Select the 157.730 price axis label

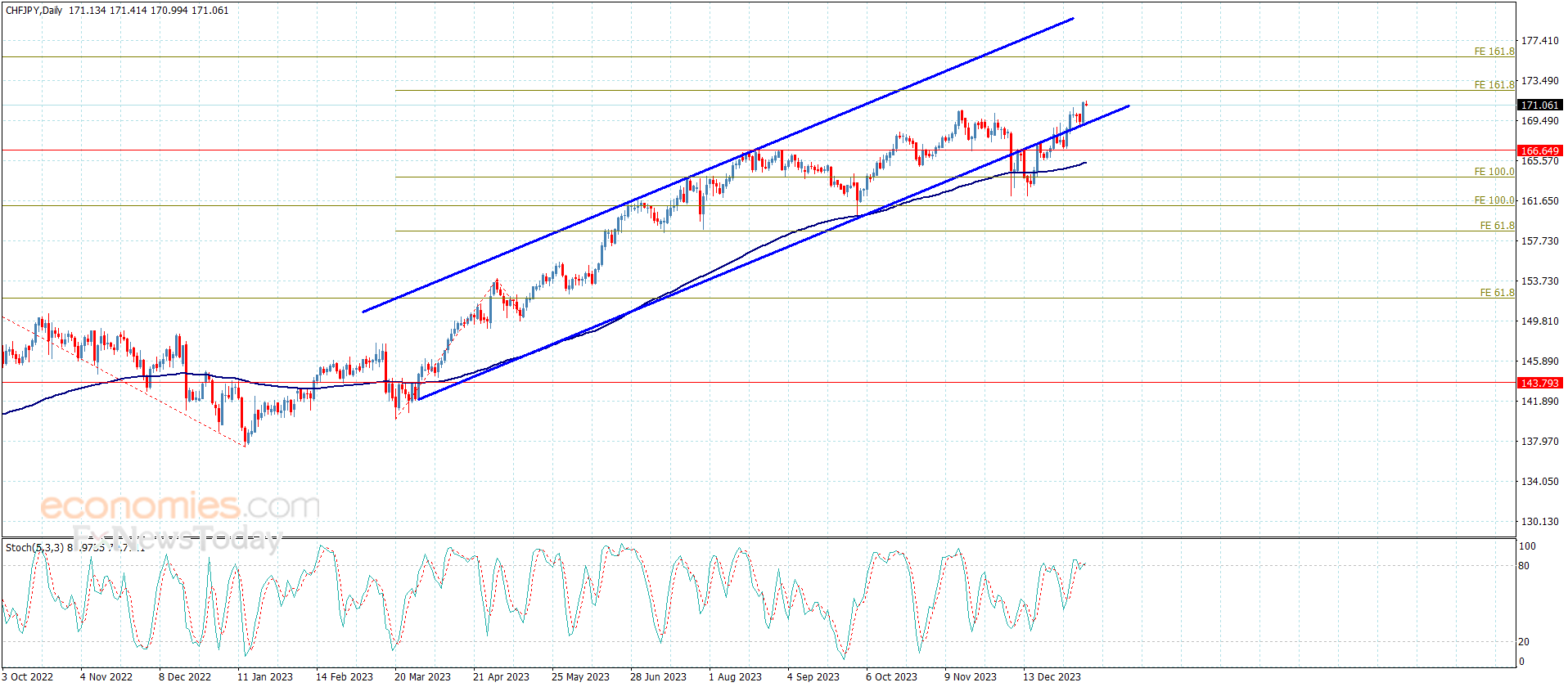pyautogui.click(x=1539, y=241)
